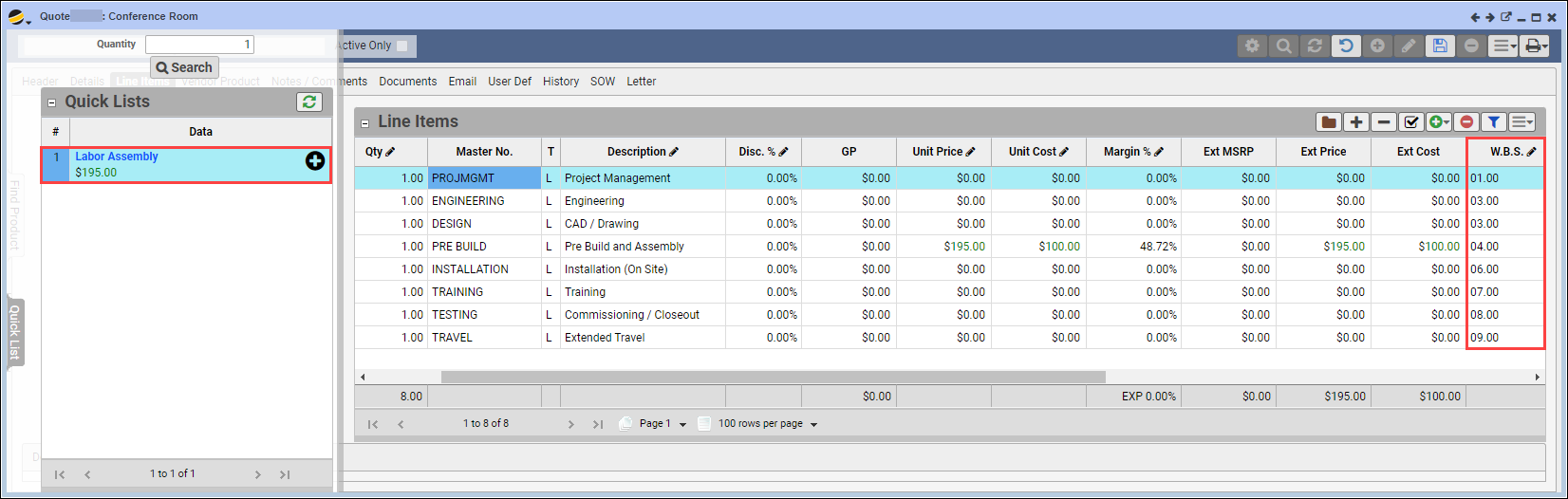Click the black plus icon in Line Items

click(x=1356, y=121)
